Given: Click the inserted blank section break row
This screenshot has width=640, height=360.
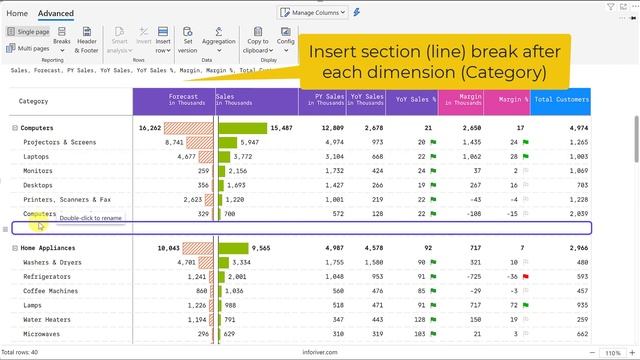Looking at the screenshot, I should pyautogui.click(x=302, y=228).
